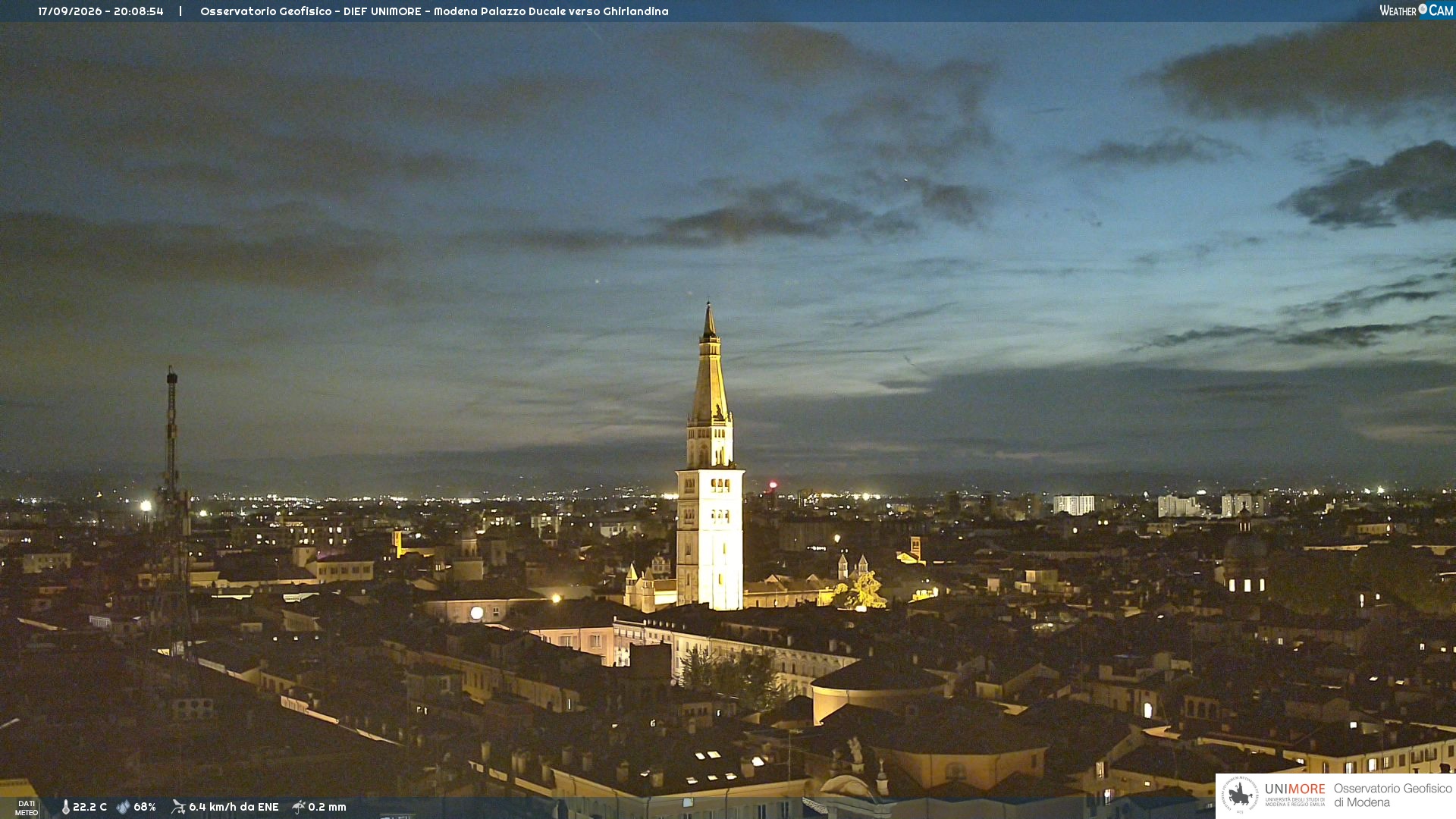Open the DATI METEO label
The image size is (1456, 819).
[x=27, y=808]
